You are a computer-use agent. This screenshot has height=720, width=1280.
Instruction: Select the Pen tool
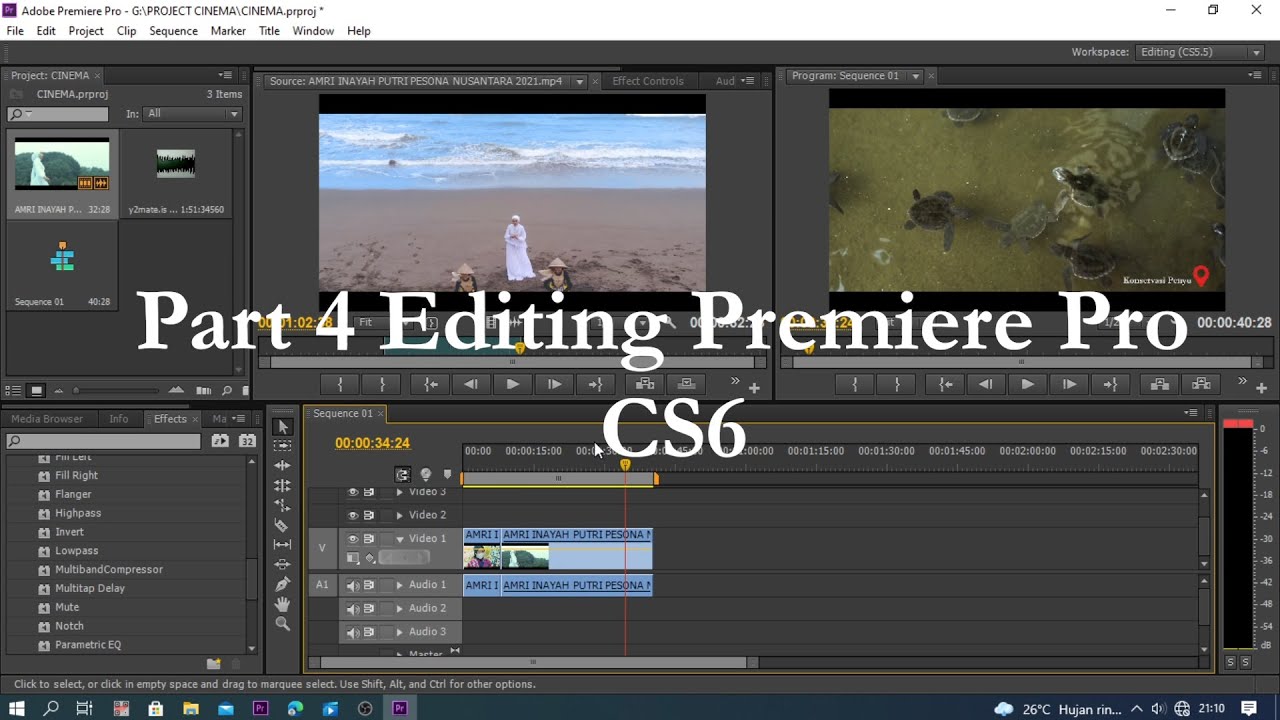282,584
